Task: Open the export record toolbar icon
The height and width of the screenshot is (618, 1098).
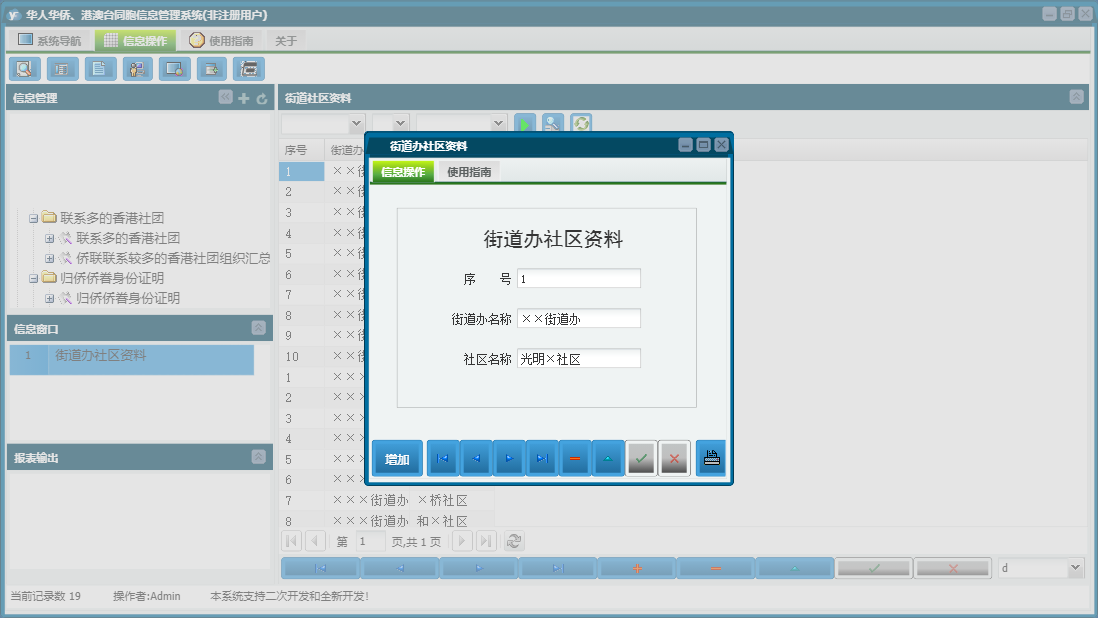Action: tap(211, 68)
